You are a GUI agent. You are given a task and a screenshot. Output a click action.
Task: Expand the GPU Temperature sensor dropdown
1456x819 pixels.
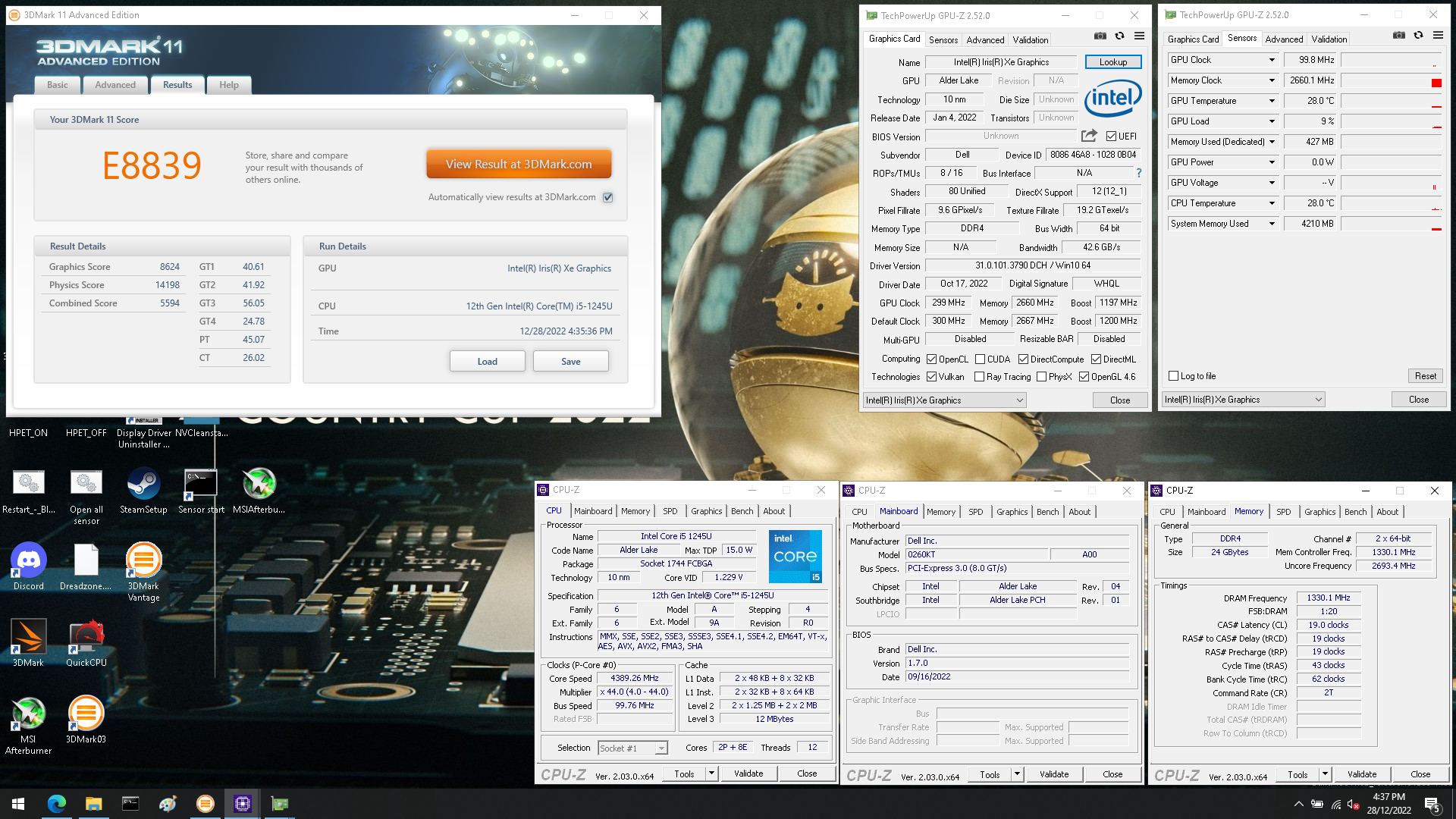[1272, 101]
